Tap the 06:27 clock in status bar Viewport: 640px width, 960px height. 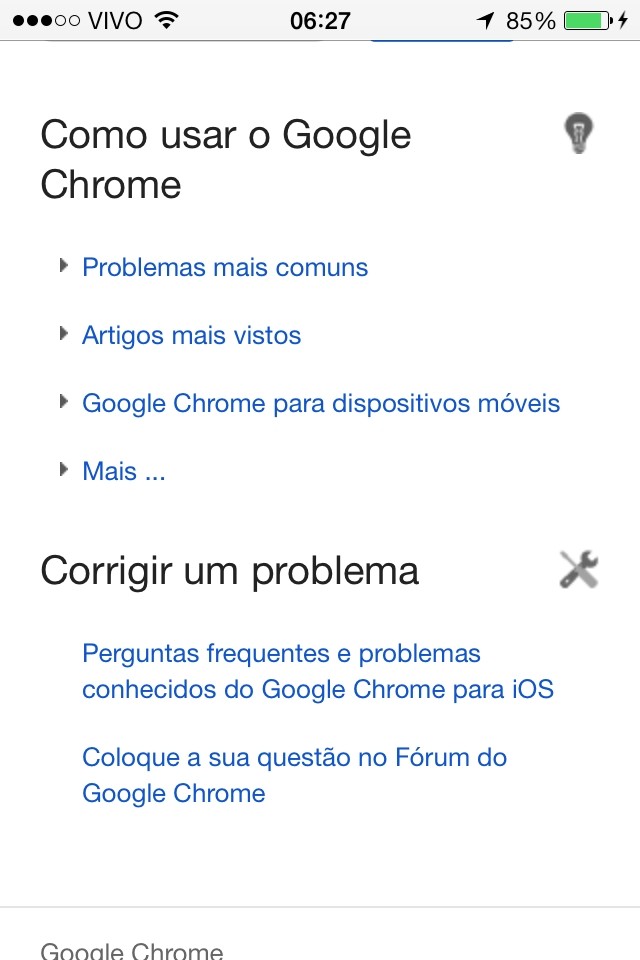[320, 21]
